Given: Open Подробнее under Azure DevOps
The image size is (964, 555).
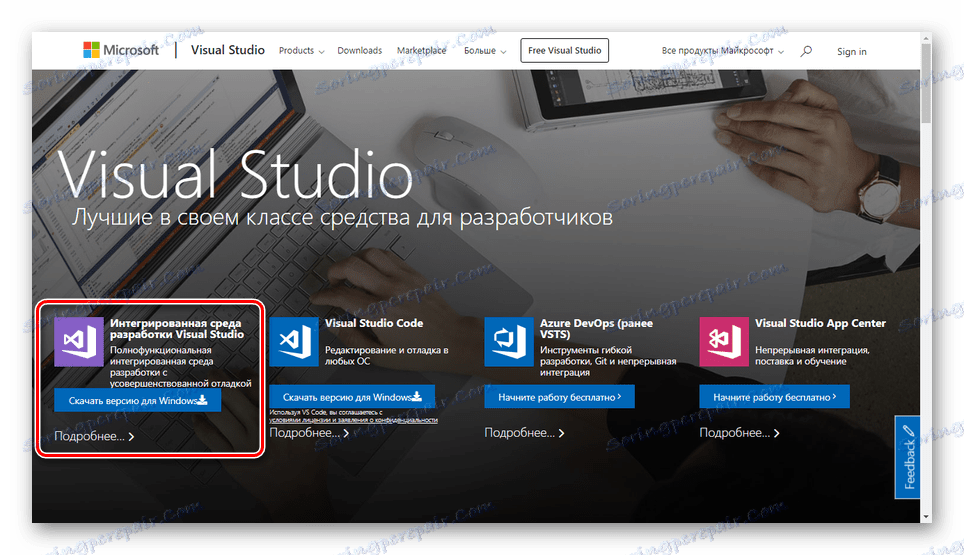Looking at the screenshot, I should pyautogui.click(x=524, y=433).
